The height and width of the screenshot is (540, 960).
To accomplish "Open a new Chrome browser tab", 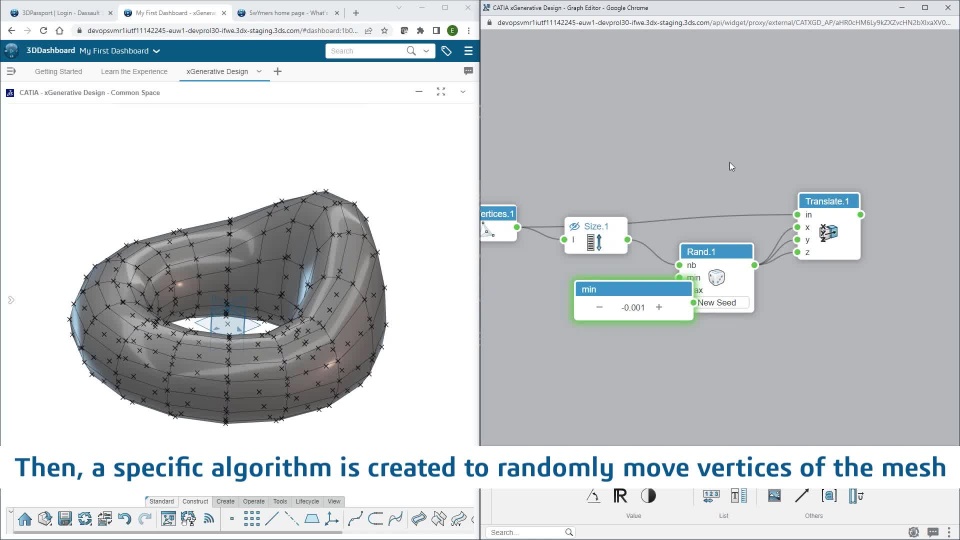I will point(356,13).
